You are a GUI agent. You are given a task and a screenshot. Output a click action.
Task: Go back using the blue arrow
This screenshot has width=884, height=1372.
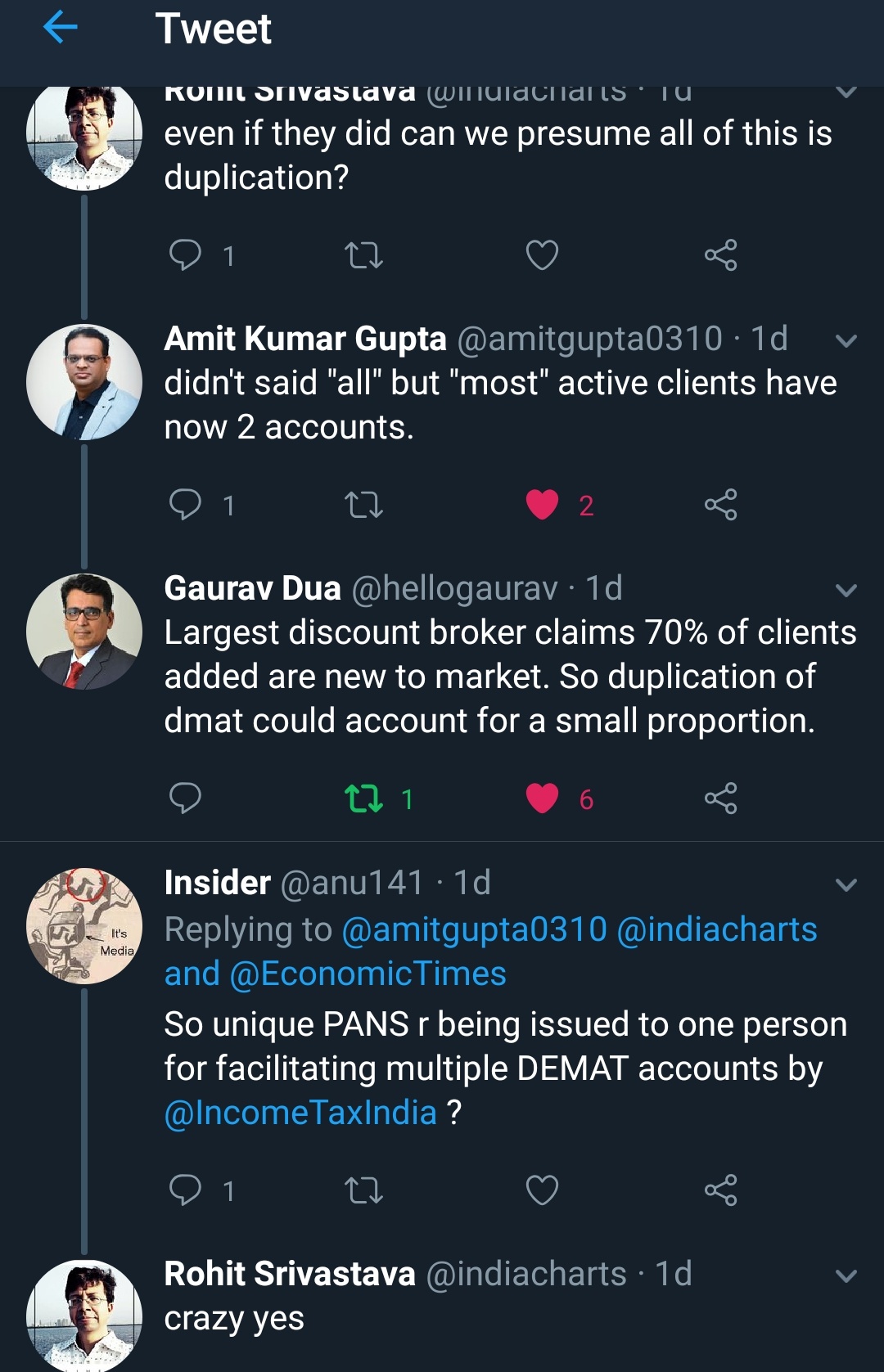pos(60,29)
